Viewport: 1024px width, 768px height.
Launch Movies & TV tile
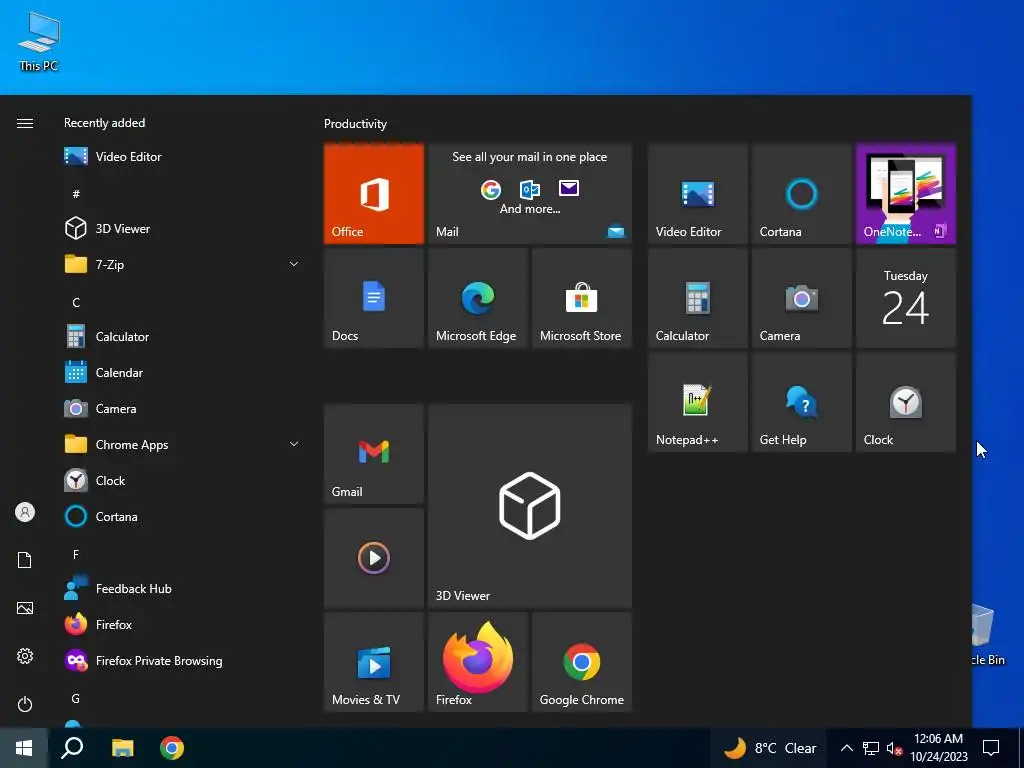(x=374, y=662)
